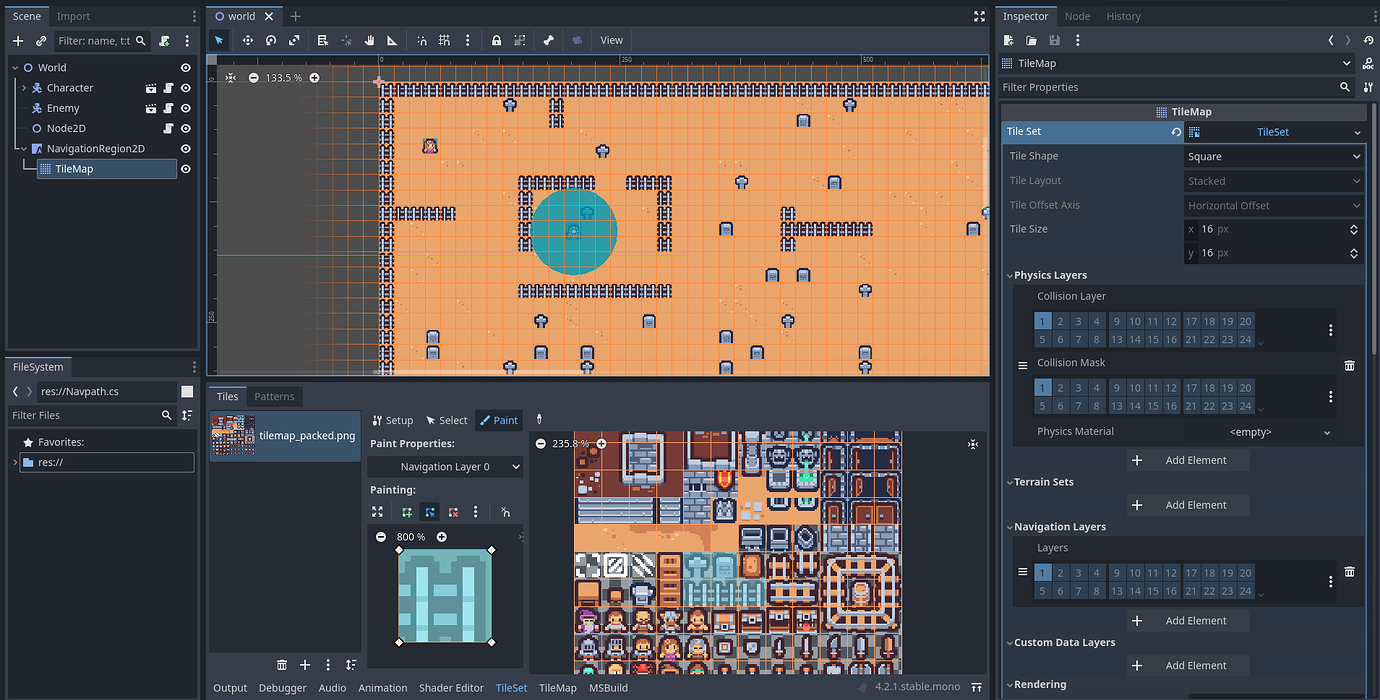Select the Rotate tool
Image resolution: width=1380 pixels, height=700 pixels.
click(x=270, y=40)
